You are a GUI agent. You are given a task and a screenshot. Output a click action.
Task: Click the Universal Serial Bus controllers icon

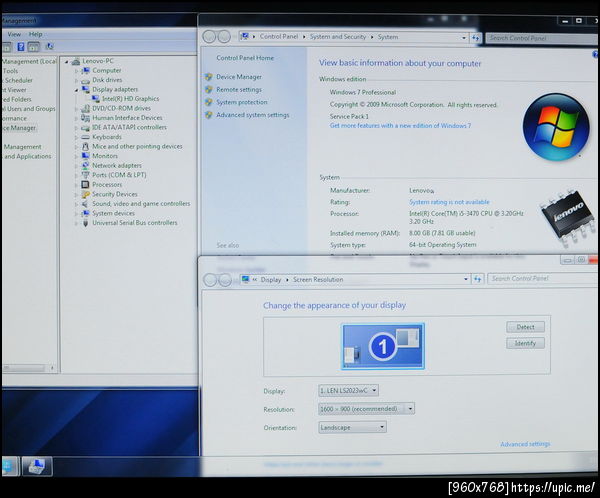(86, 223)
